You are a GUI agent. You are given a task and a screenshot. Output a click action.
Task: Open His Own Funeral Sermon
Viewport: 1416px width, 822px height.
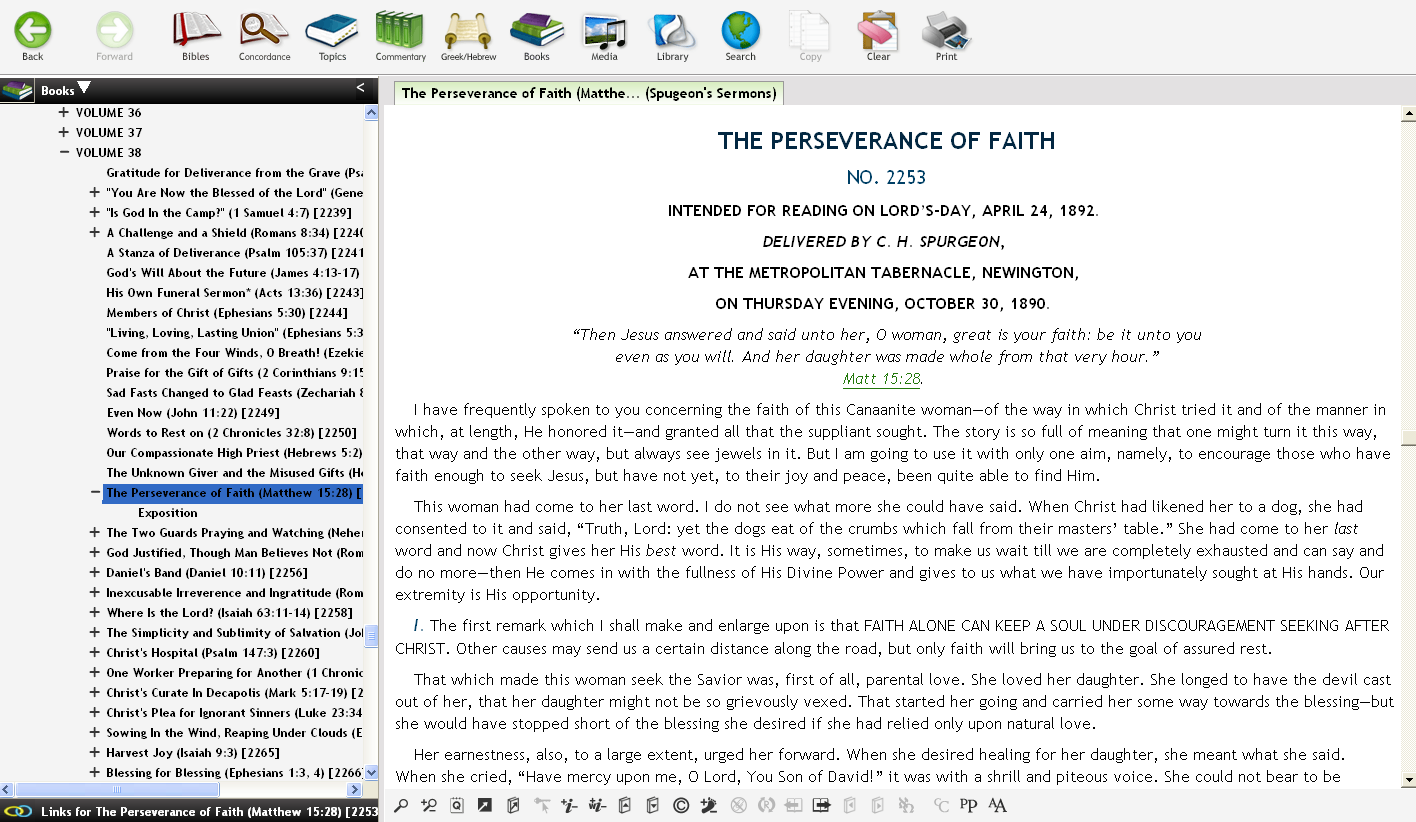235,292
